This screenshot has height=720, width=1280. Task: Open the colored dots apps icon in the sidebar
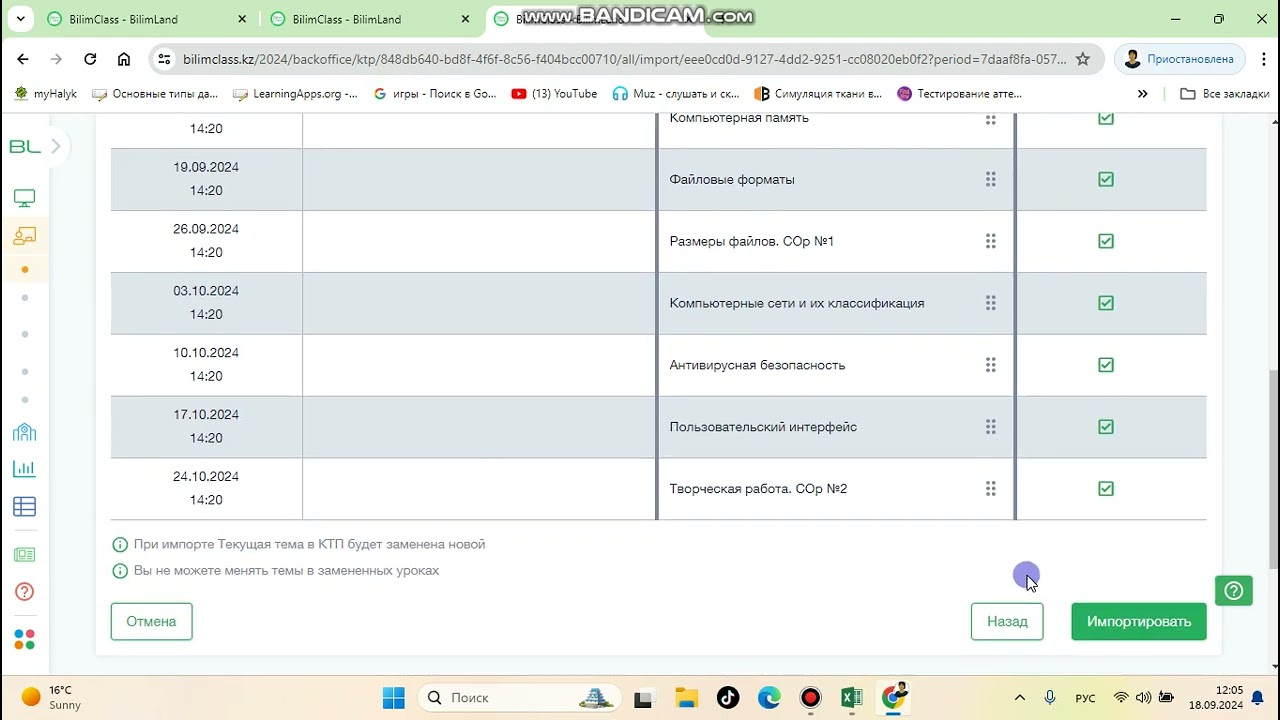(25, 640)
